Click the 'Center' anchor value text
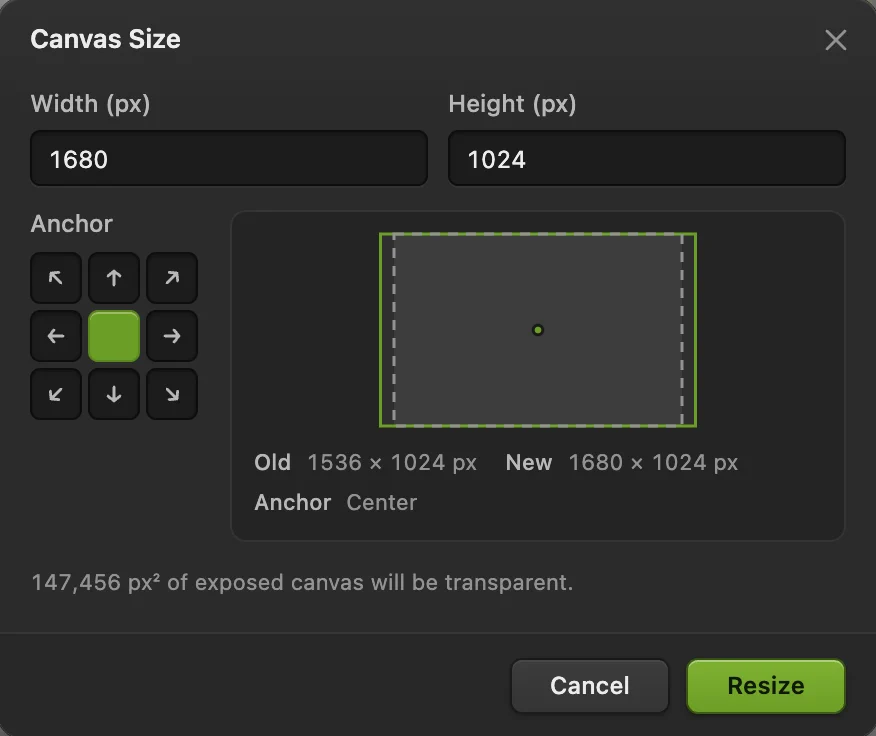The width and height of the screenshot is (876, 736). pyautogui.click(x=382, y=502)
